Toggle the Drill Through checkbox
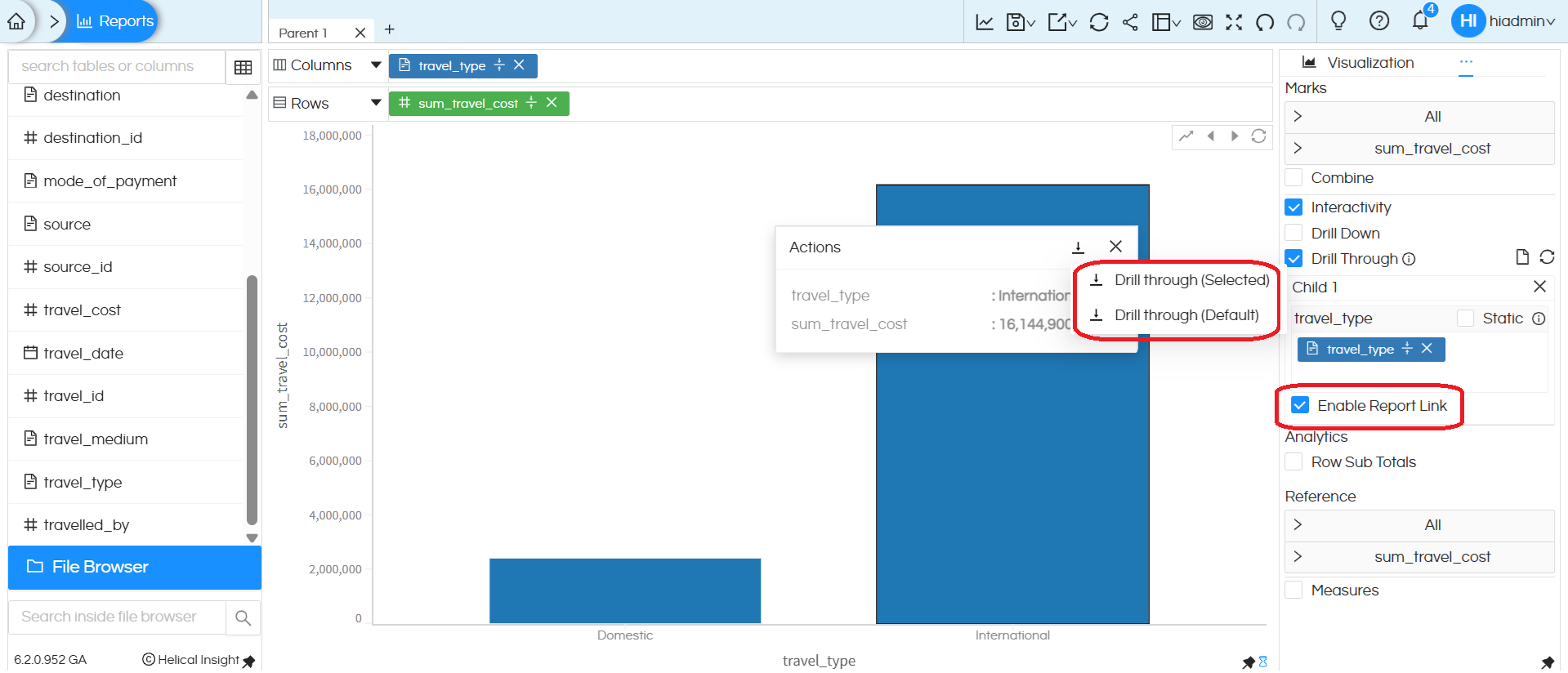 (1293, 259)
